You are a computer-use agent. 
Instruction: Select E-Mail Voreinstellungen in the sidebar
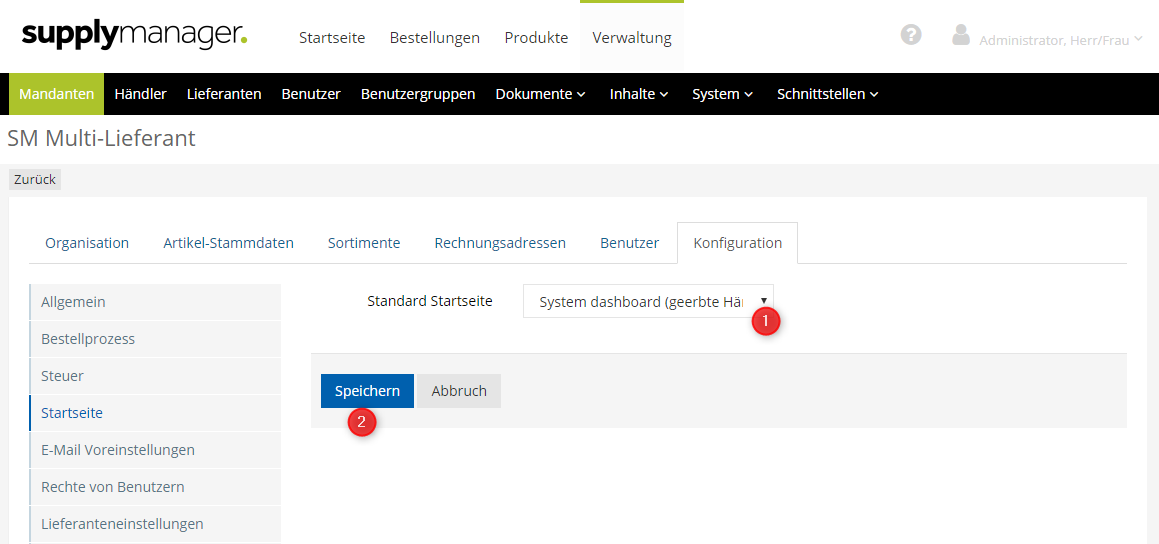pos(118,450)
